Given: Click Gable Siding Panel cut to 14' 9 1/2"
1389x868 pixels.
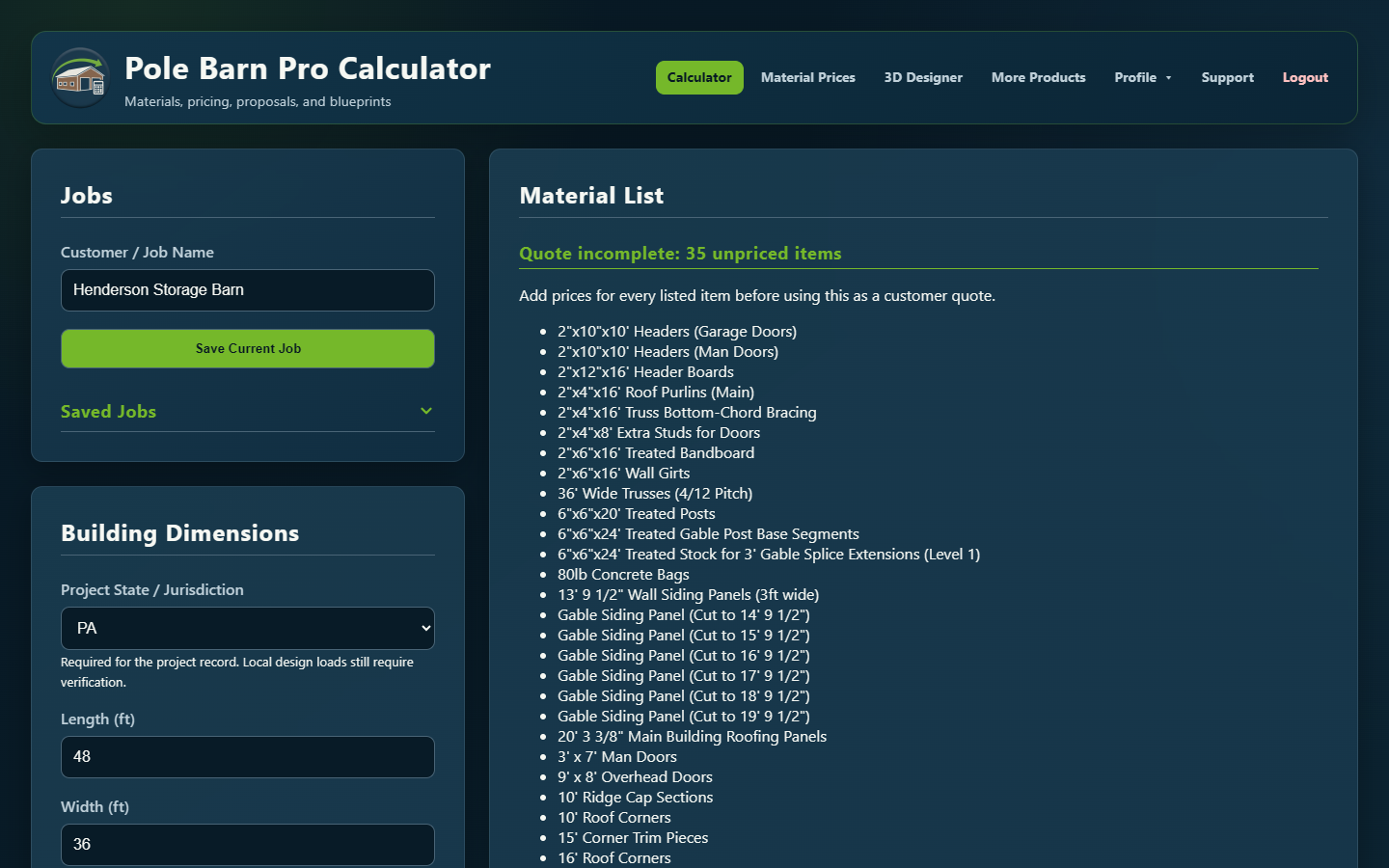Looking at the screenshot, I should pos(684,614).
